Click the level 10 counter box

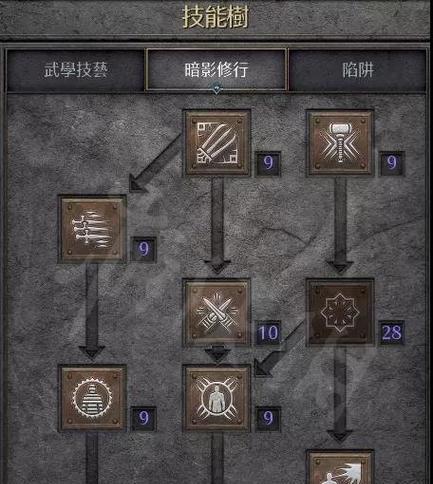(x=268, y=332)
